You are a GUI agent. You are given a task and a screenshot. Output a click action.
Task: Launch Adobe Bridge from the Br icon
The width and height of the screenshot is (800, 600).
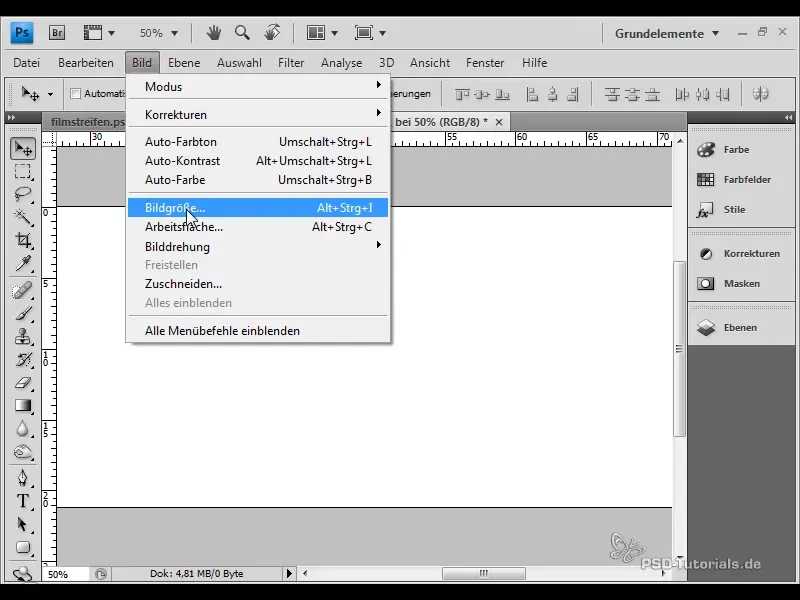pos(57,33)
